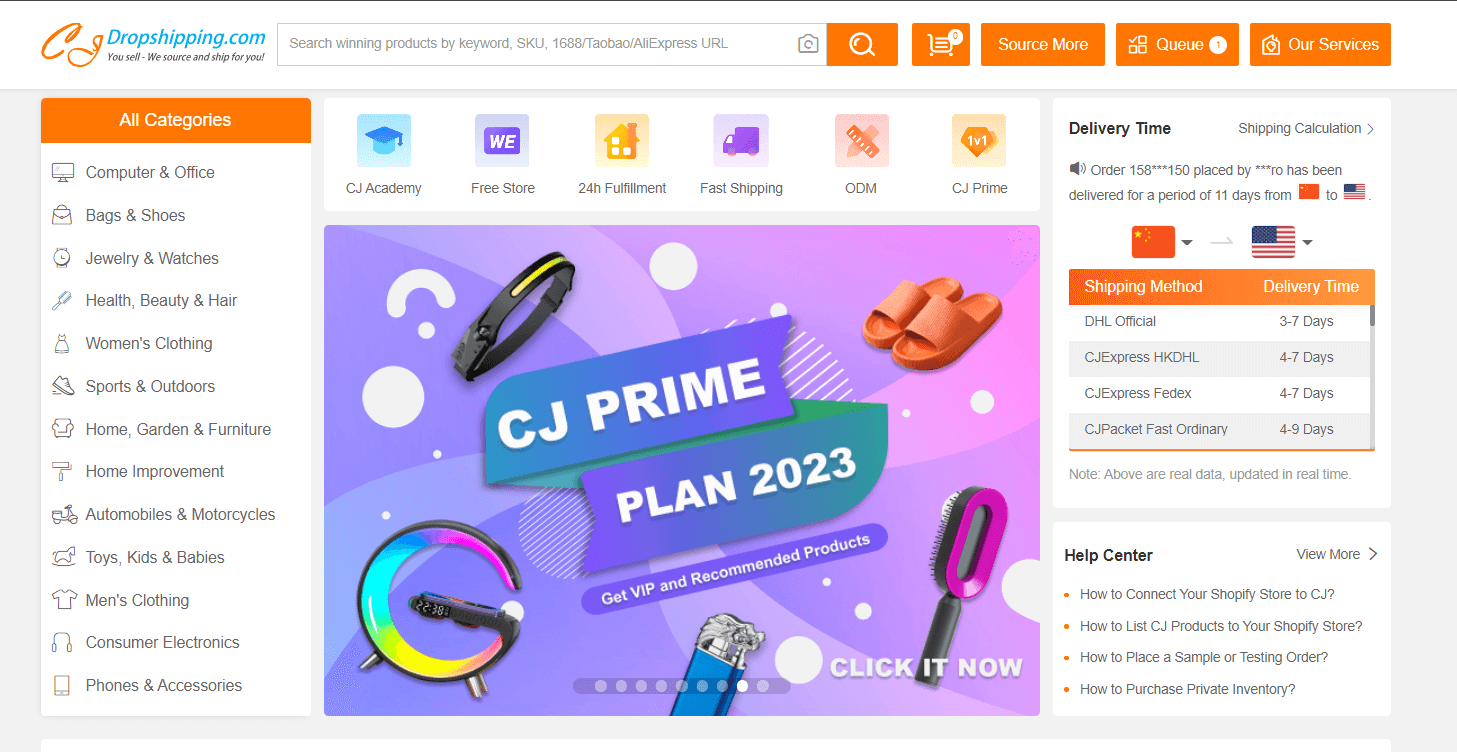
Task: Open How to Connect Your Shopify Store link
Action: point(1207,594)
